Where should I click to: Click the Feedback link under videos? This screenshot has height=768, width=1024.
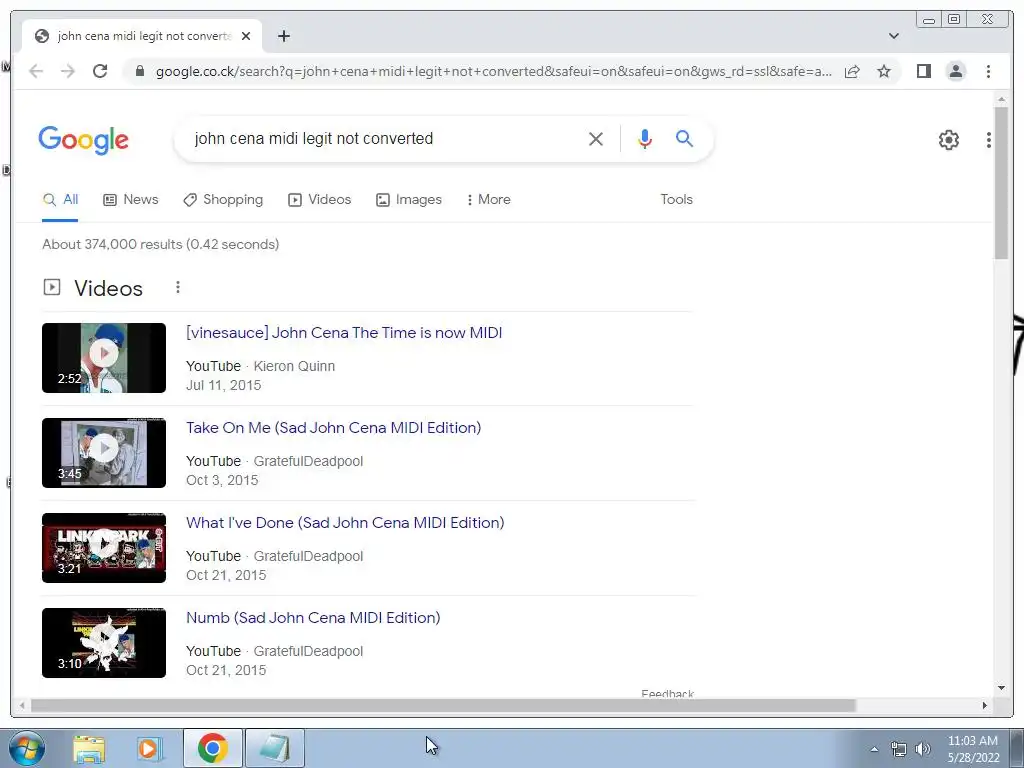(x=667, y=694)
